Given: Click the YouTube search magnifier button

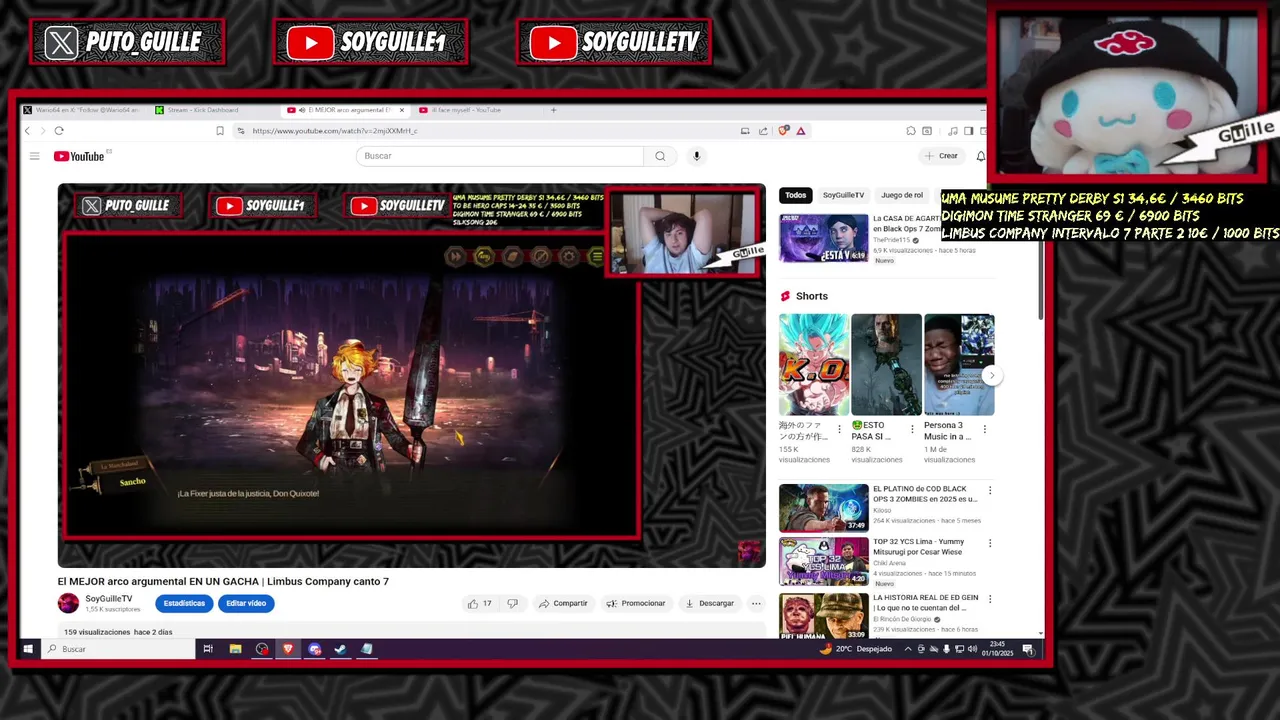Looking at the screenshot, I should 660,156.
